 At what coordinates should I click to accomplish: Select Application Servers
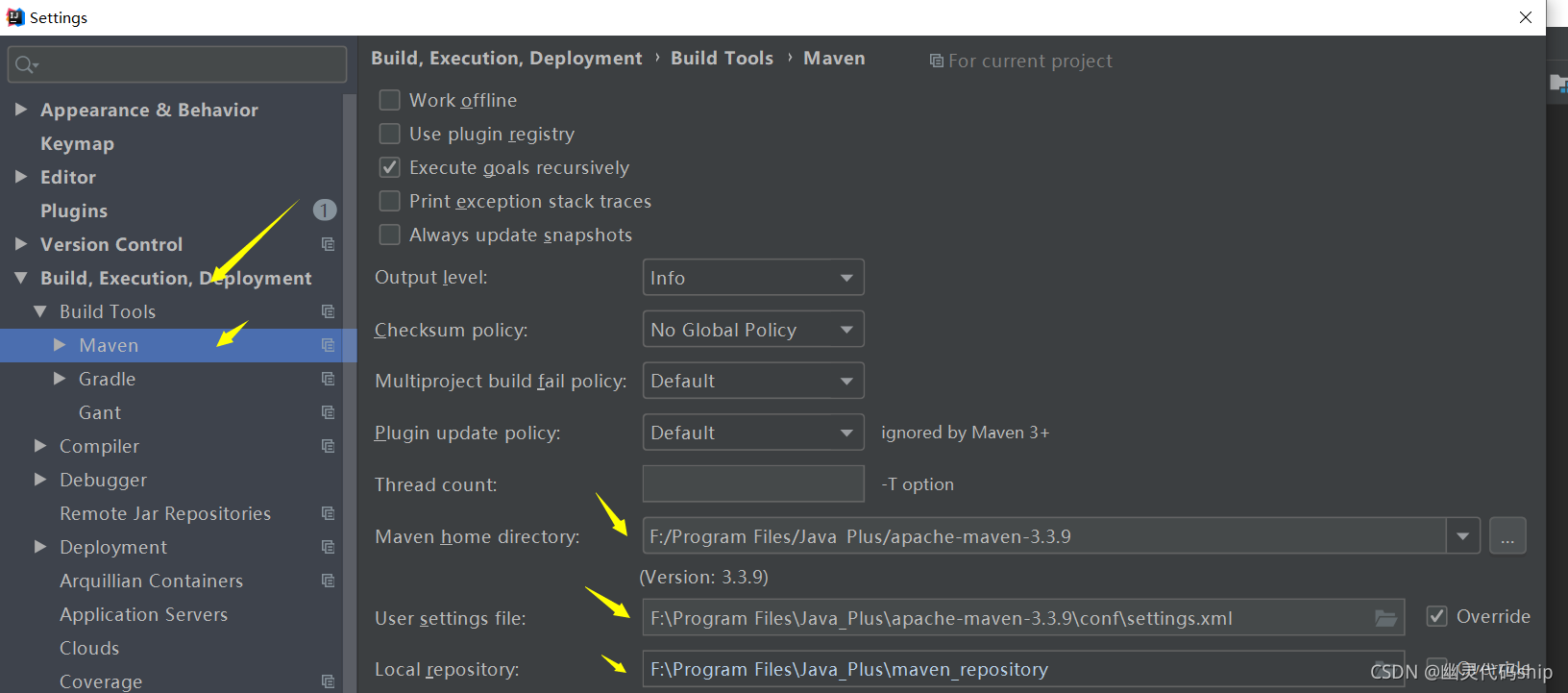[x=144, y=614]
